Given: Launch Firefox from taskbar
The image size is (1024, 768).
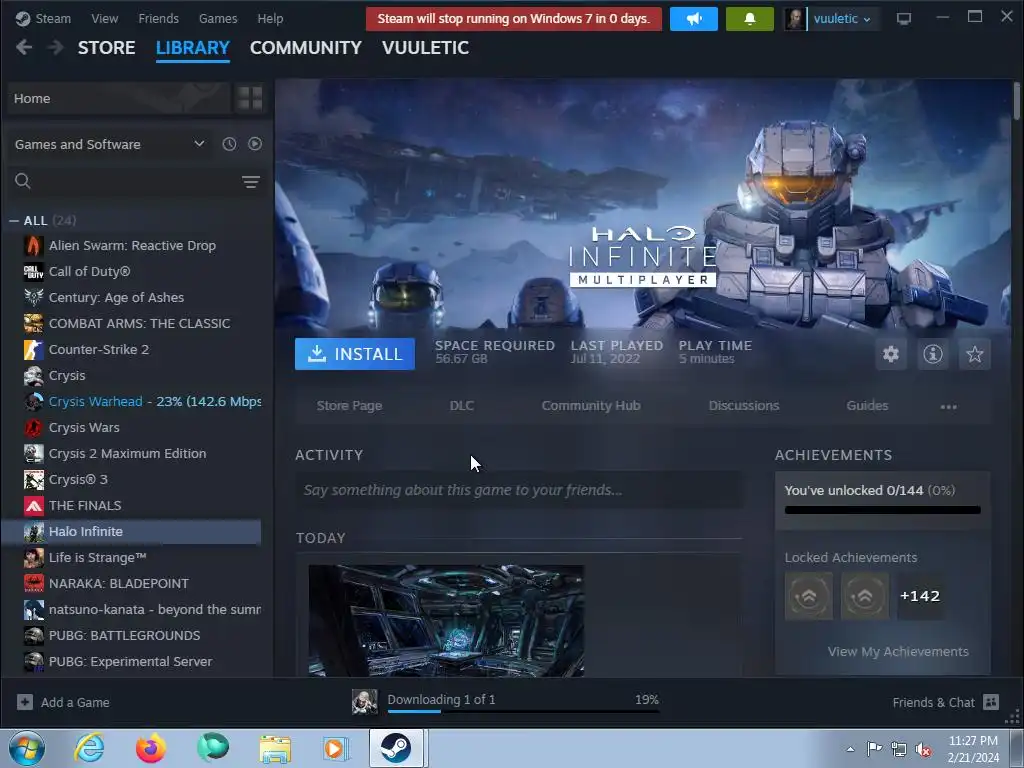Looking at the screenshot, I should pyautogui.click(x=151, y=748).
